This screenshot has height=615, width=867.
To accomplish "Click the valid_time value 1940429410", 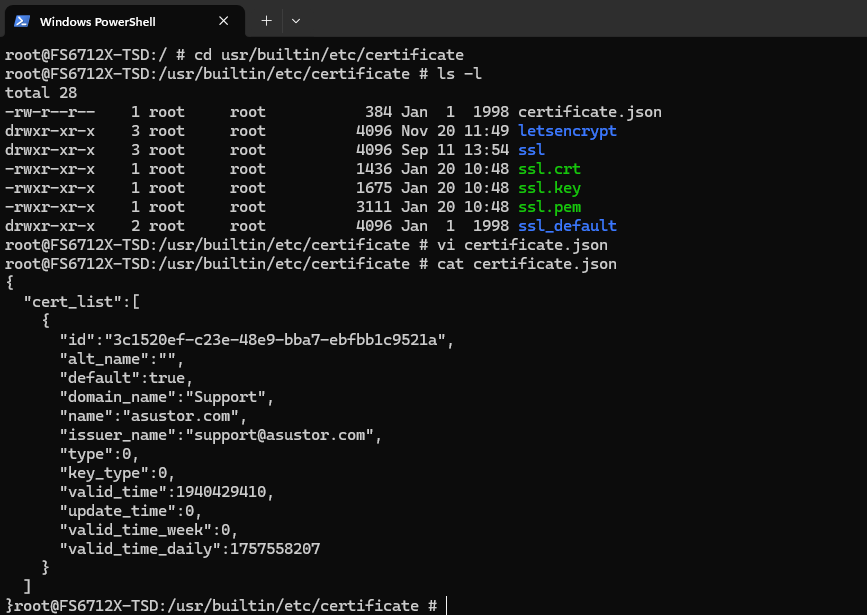I will point(220,492).
